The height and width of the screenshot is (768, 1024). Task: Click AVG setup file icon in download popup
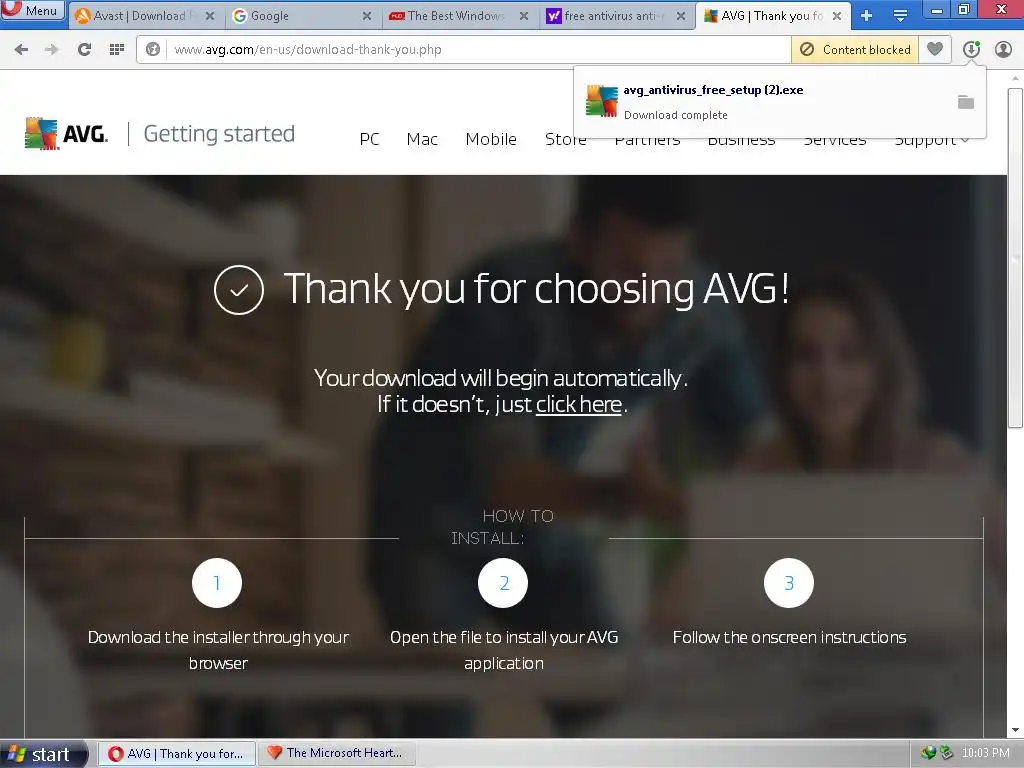click(601, 101)
